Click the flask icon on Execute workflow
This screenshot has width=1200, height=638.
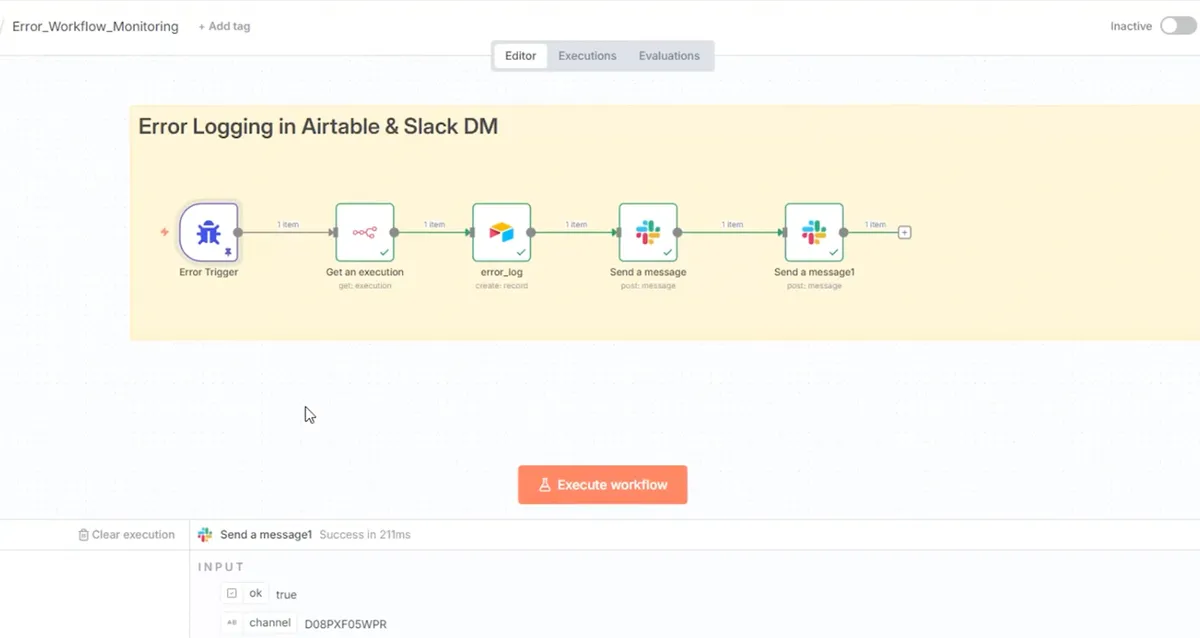point(545,485)
